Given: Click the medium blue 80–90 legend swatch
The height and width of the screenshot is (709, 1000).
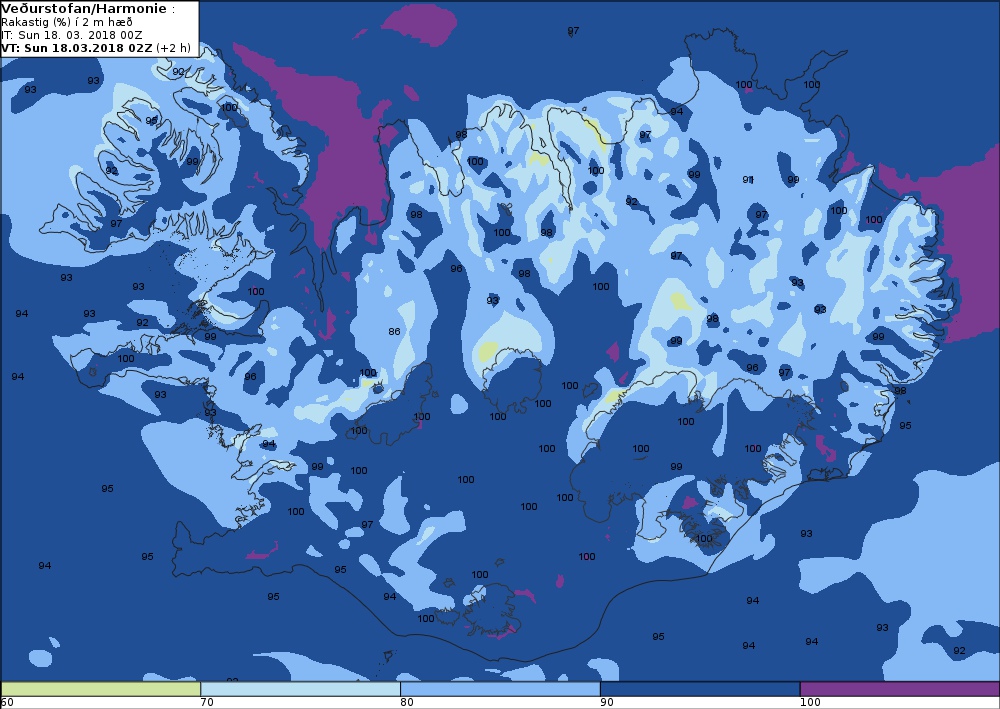Looking at the screenshot, I should tap(500, 689).
